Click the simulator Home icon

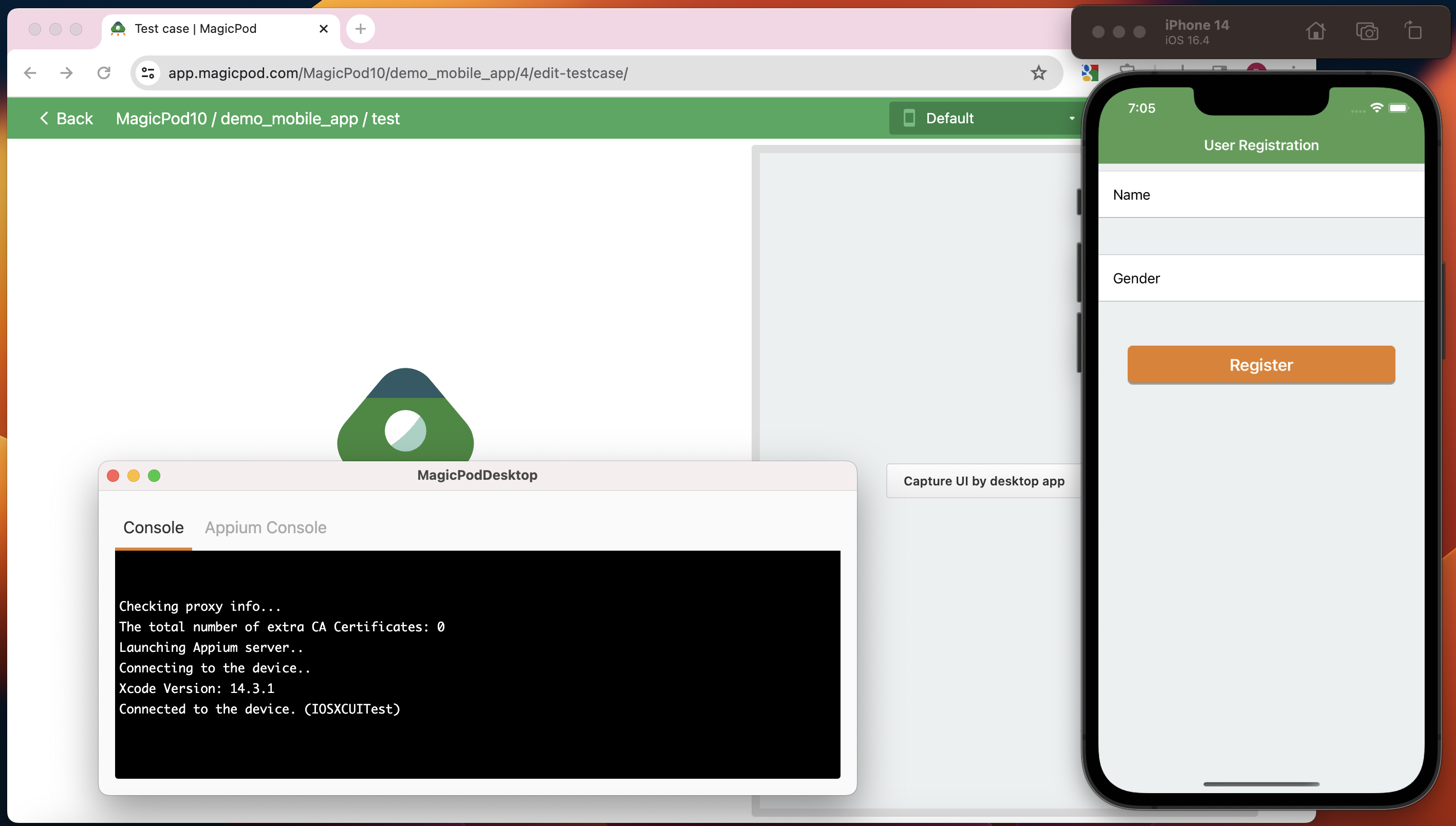pos(1316,31)
